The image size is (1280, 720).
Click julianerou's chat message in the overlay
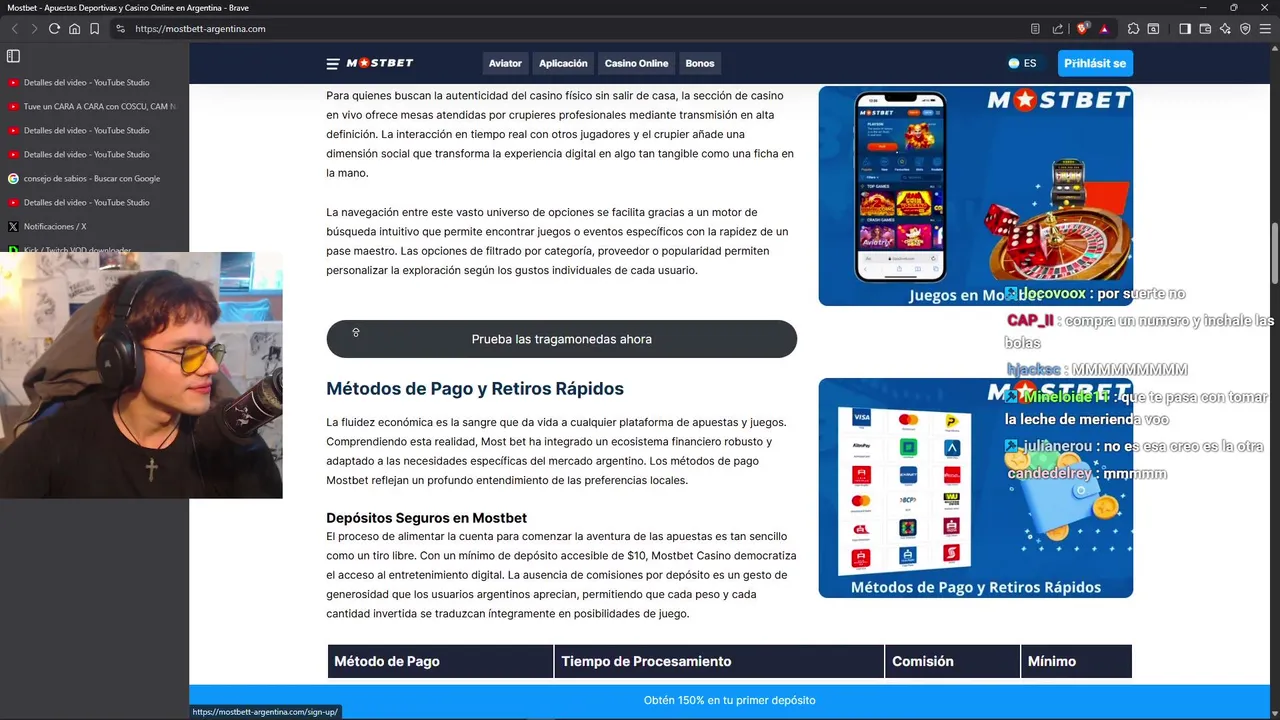pos(1135,446)
